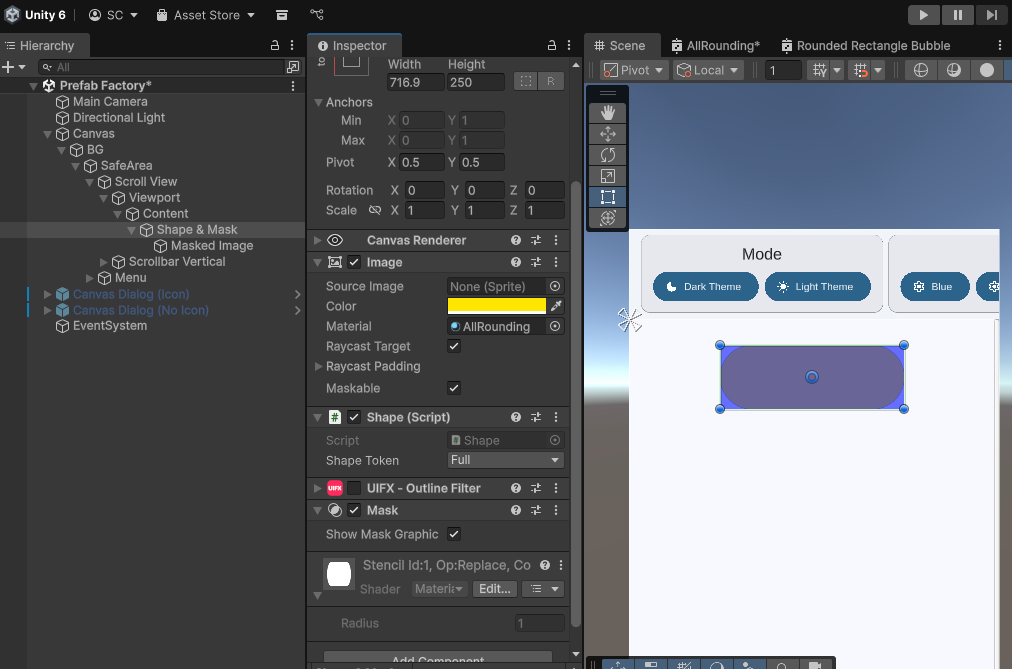Image resolution: width=1012 pixels, height=669 pixels.
Task: Select the Scale tool
Action: click(x=607, y=175)
